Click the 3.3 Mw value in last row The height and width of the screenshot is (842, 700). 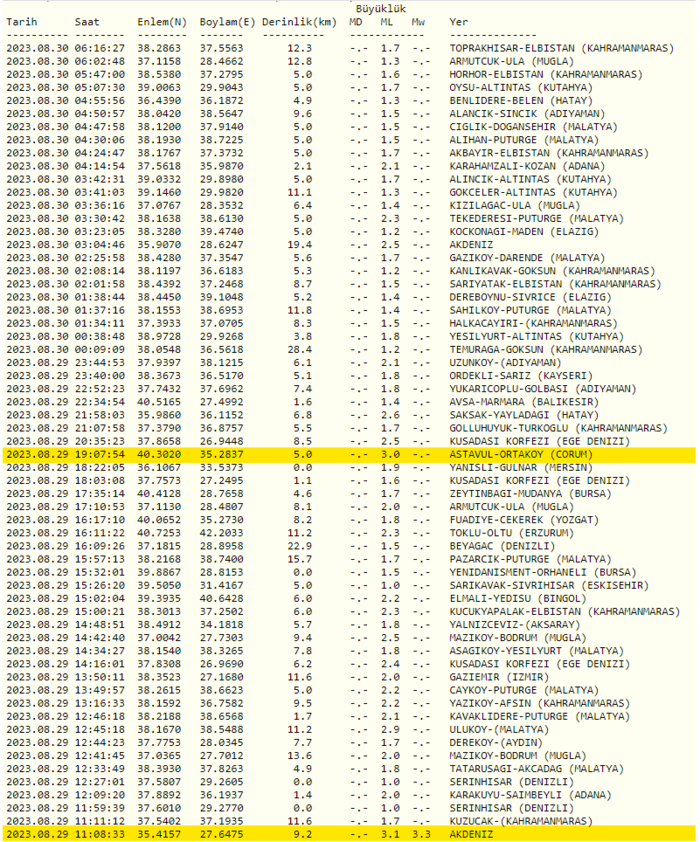[419, 832]
